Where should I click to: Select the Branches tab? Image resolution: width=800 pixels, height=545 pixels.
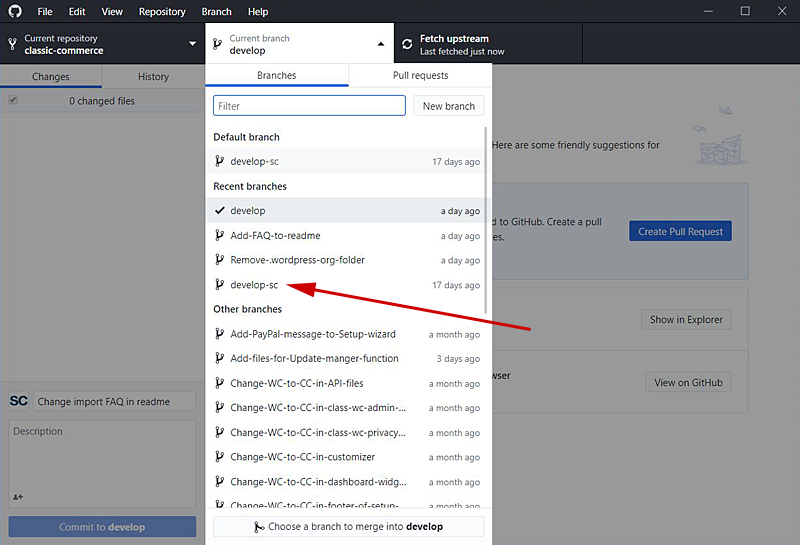277,76
